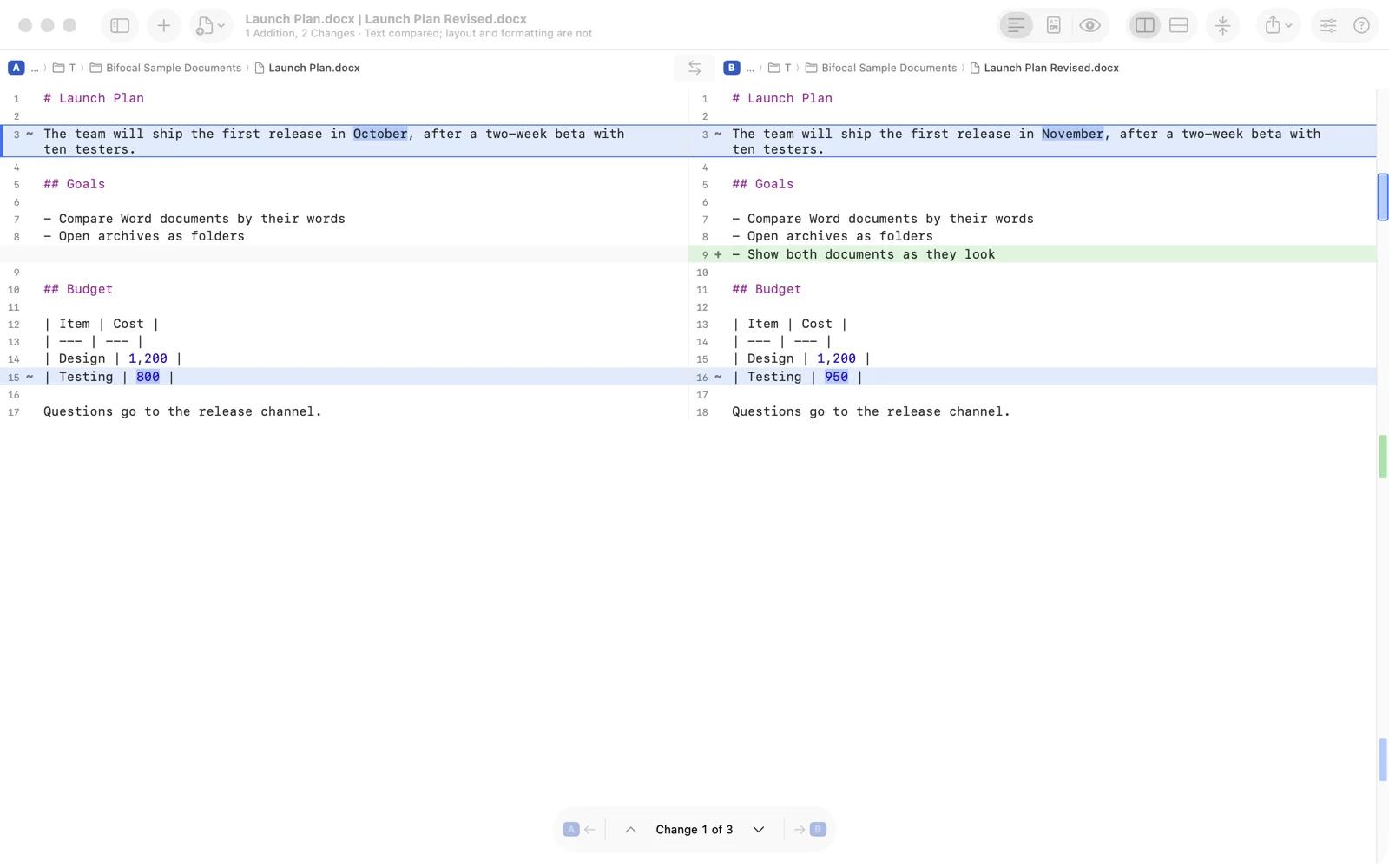Image resolution: width=1389 pixels, height=868 pixels.
Task: Open the document file dropdown in toolbar
Action: coord(211,25)
